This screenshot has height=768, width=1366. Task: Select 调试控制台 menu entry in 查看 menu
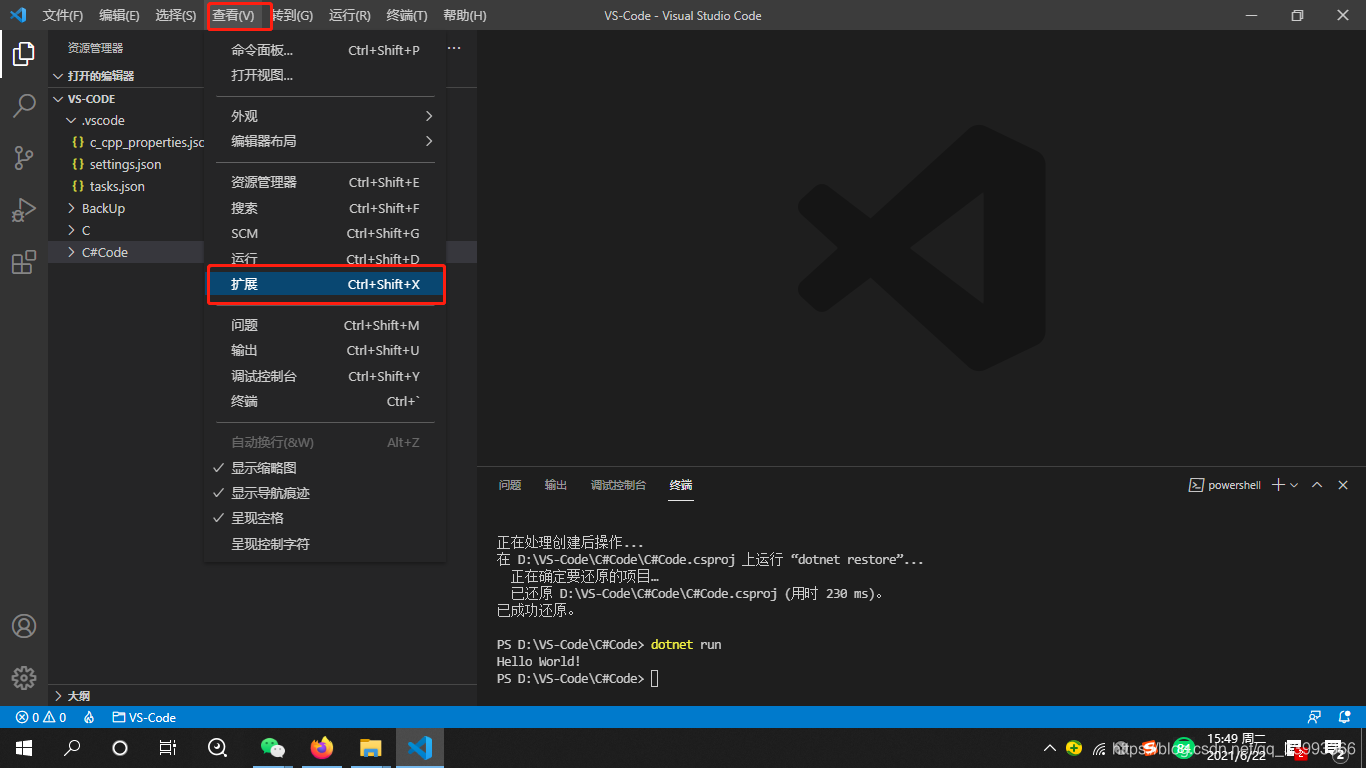pos(325,376)
